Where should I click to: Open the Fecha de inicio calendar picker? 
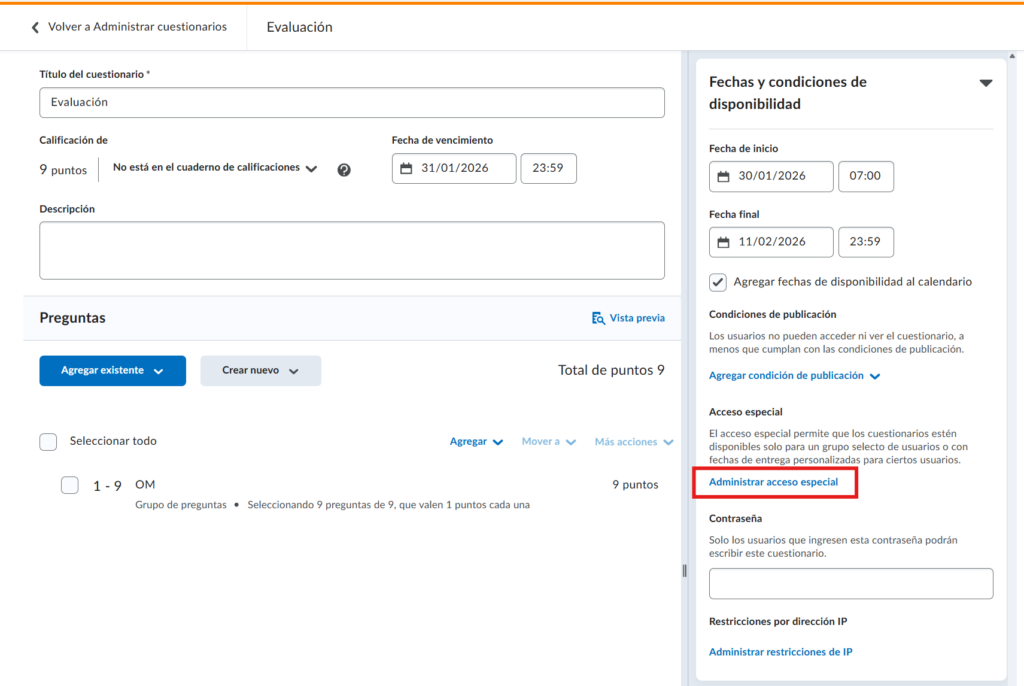pyautogui.click(x=723, y=176)
